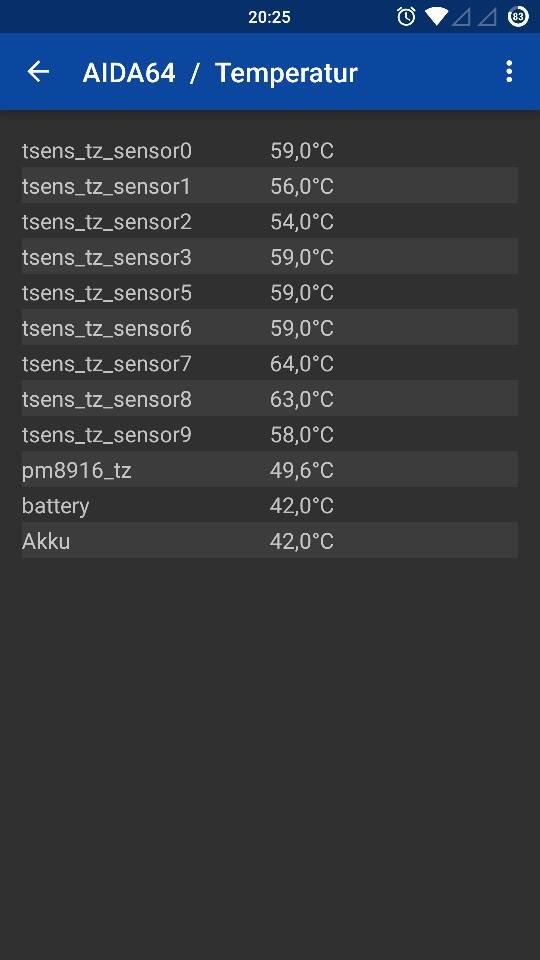Tap tsens_tz_sensor5 temperature entry
540x960 pixels.
click(270, 292)
